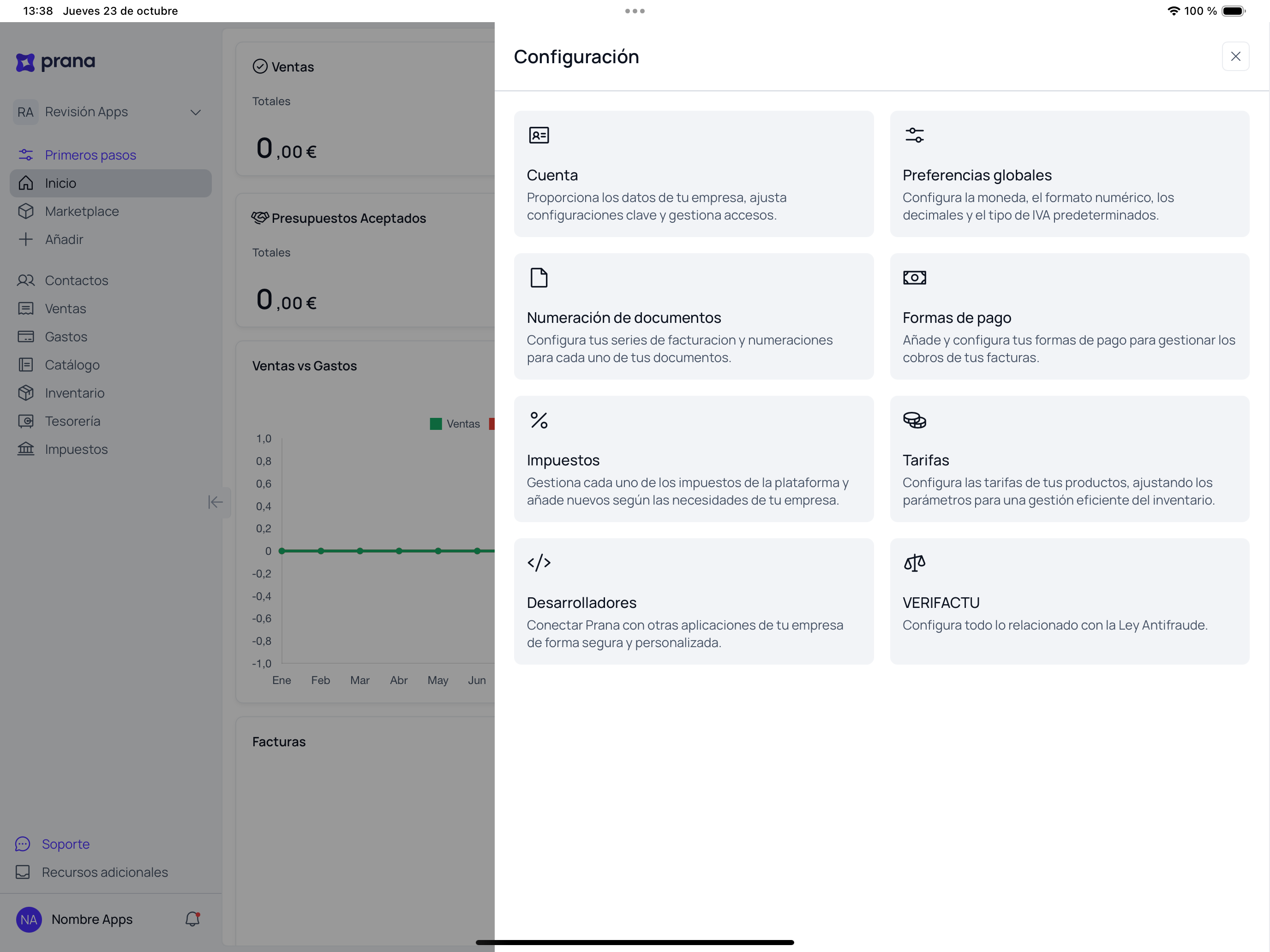Image resolution: width=1270 pixels, height=952 pixels.
Task: Click the Soporte chat bubble icon
Action: click(23, 844)
